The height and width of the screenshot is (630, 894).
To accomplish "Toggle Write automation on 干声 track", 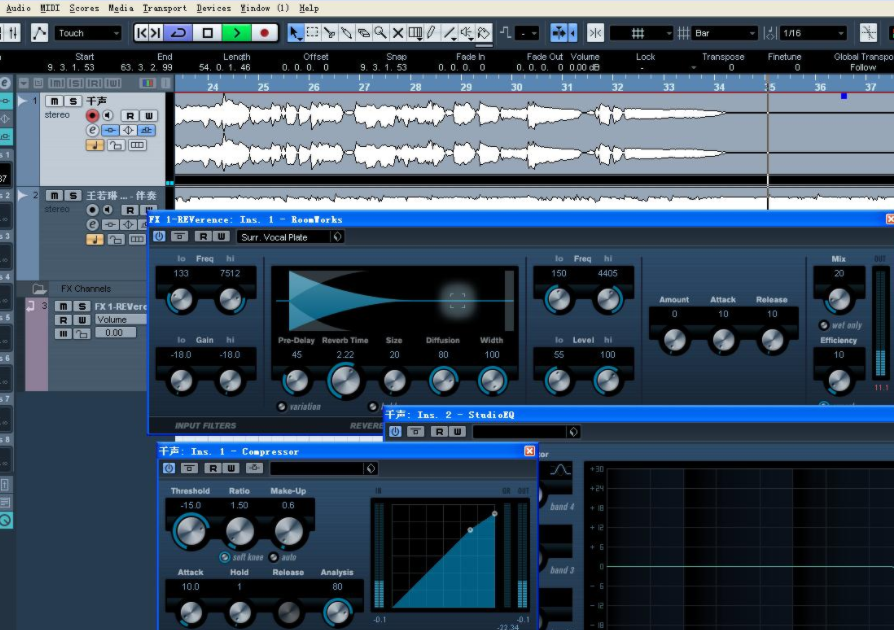I will [x=149, y=116].
